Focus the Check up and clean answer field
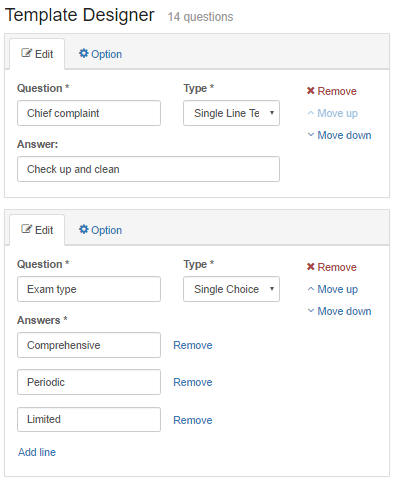395x480 pixels. (148, 169)
